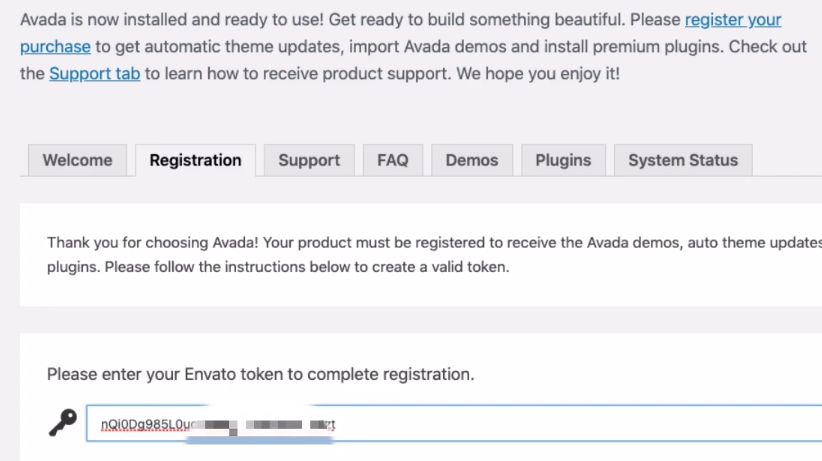822x461 pixels.
Task: Open the Support tab in the tab bar
Action: (309, 160)
